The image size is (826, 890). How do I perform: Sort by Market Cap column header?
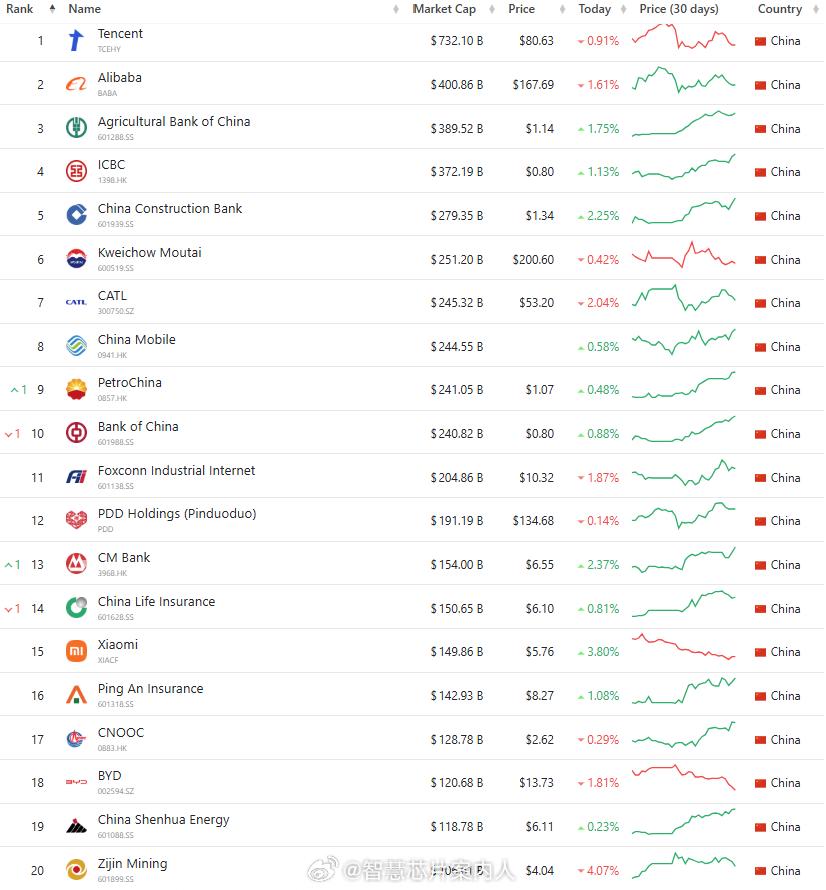tap(446, 9)
